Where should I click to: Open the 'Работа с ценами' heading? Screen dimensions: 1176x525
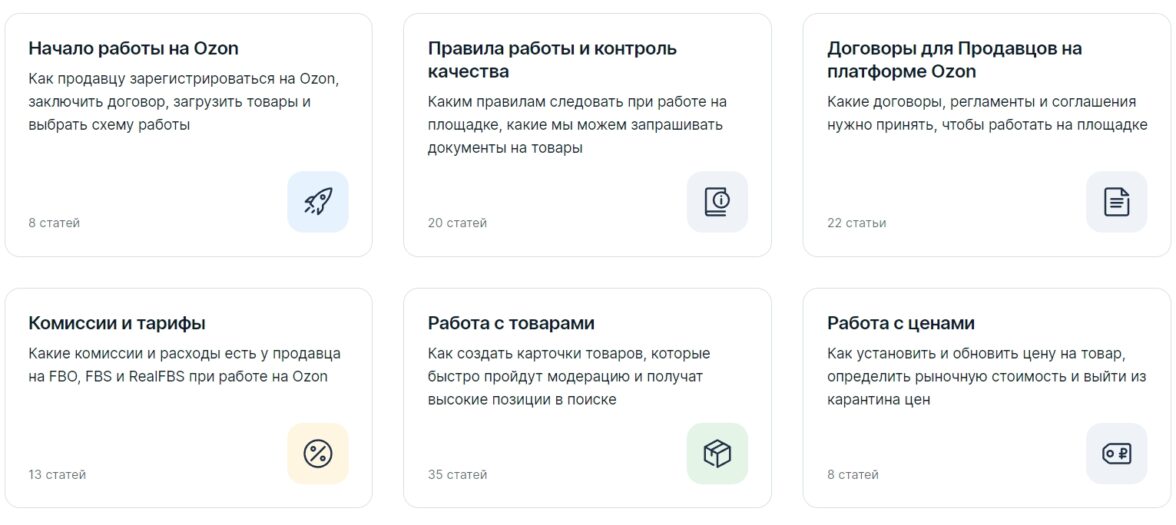pyautogui.click(x=900, y=323)
